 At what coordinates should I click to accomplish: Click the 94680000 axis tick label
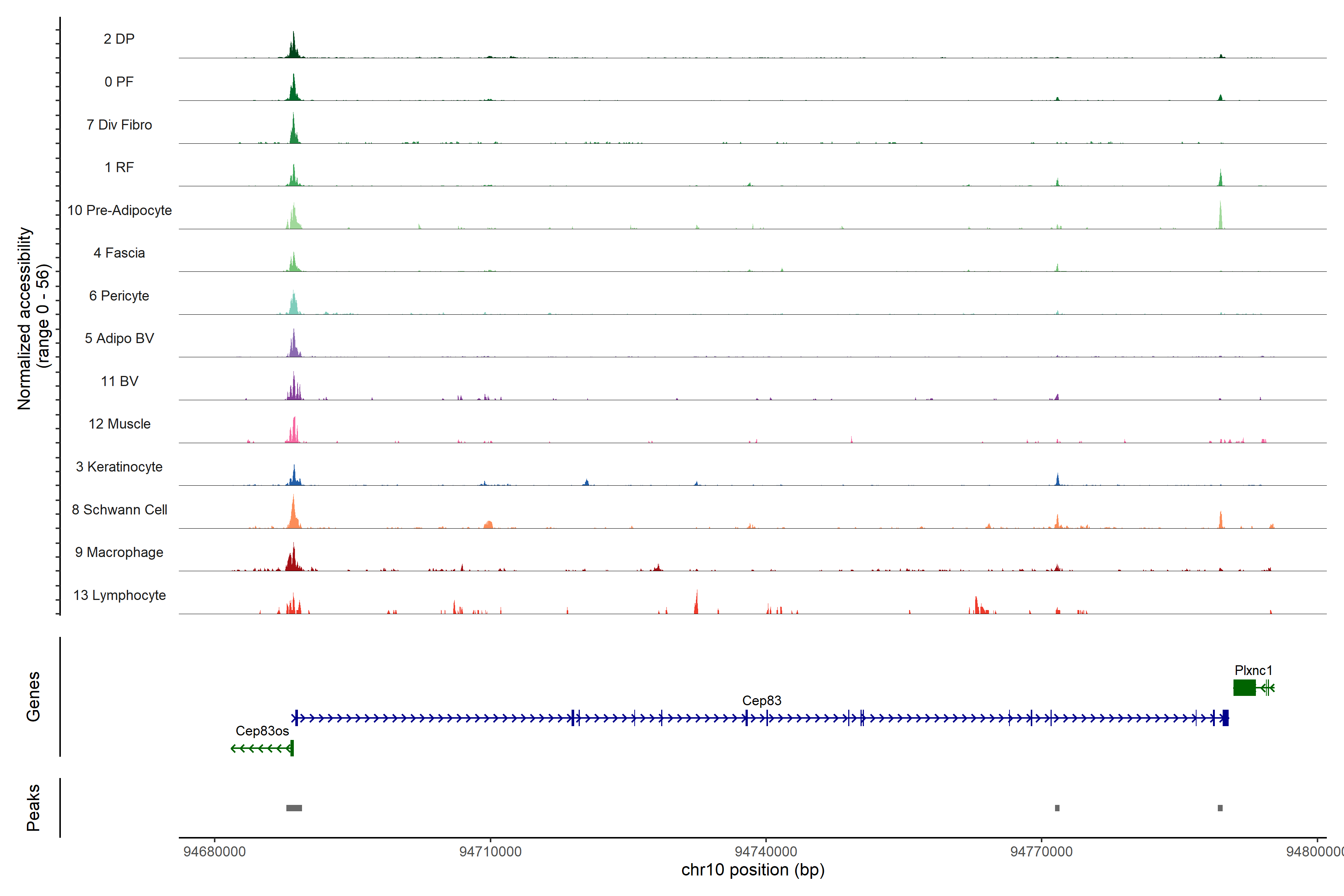214,852
